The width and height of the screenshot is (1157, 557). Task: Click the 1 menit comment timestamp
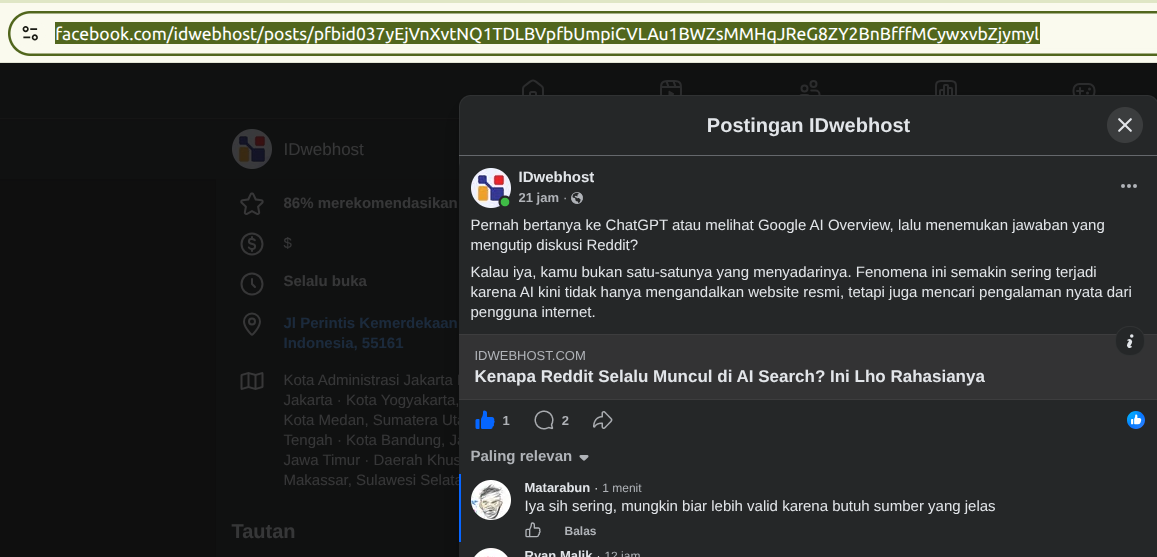(621, 488)
